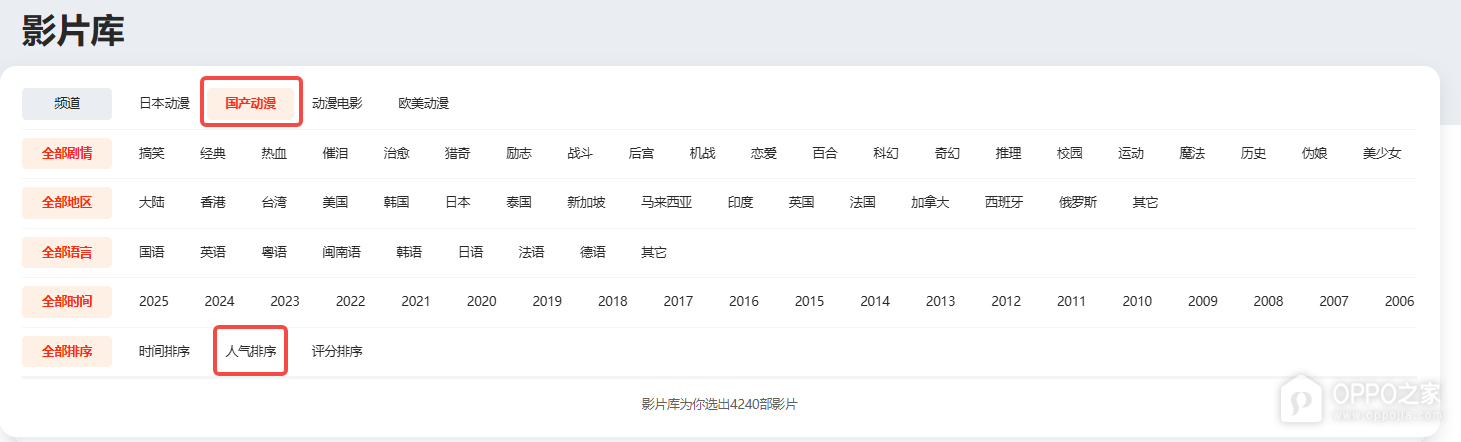The image size is (1461, 442).
Task: Select 全部排序 option
Action: pos(67,351)
